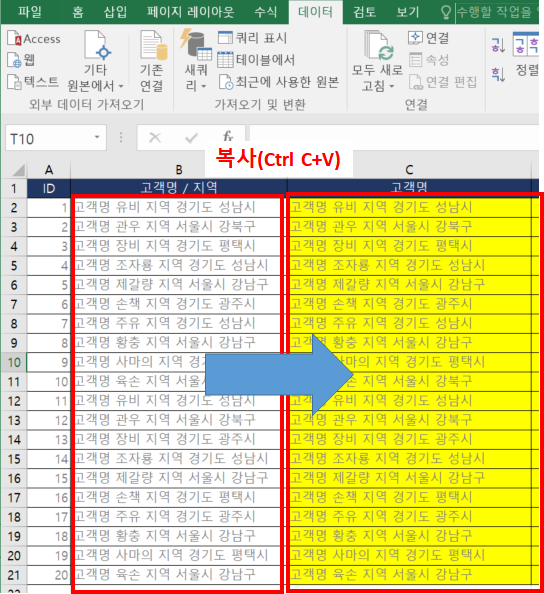Click cell B7 손책 경기도 광주시
This screenshot has height=594, width=544.
pyautogui.click(x=179, y=304)
